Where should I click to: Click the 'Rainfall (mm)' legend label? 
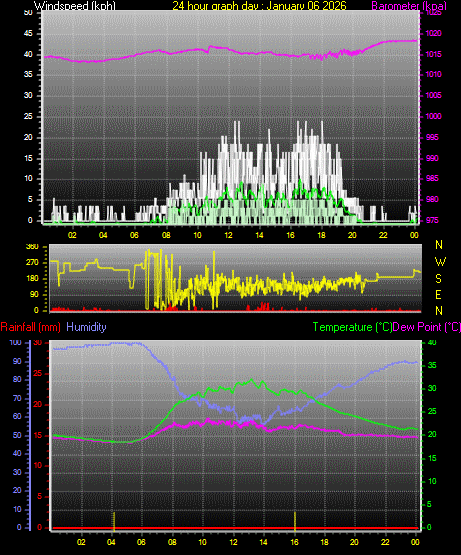(30, 327)
